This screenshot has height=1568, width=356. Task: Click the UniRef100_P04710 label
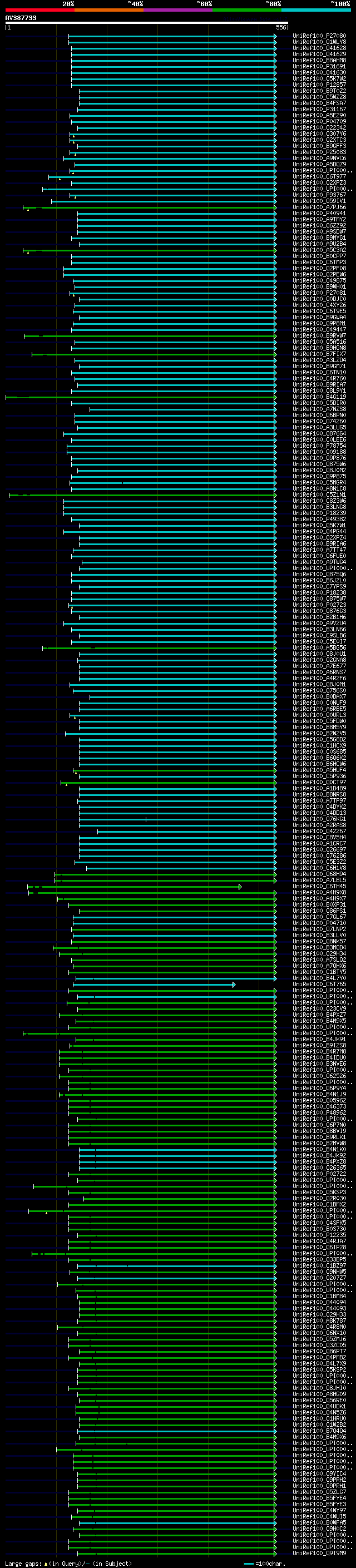[319, 923]
